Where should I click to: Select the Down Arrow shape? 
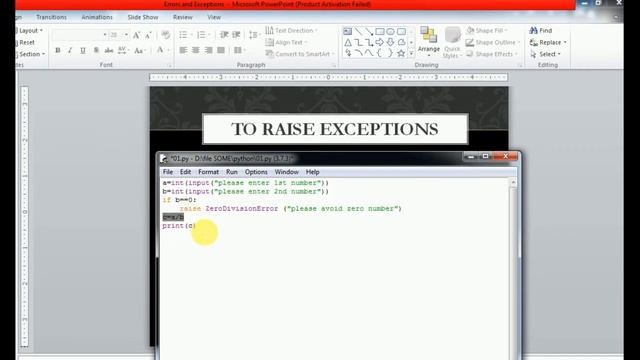390,42
